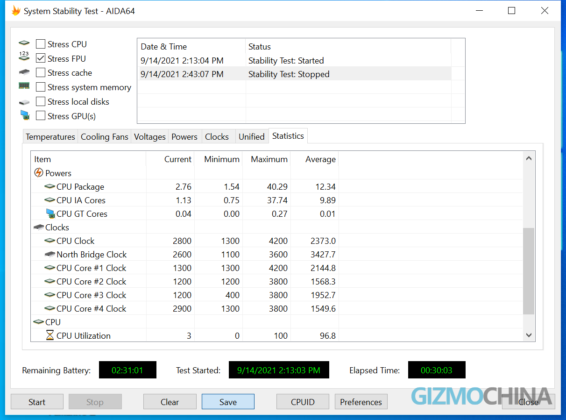This screenshot has height=420, width=566.
Task: Click CPU Utilization average value 96.8
Action: 328,336
